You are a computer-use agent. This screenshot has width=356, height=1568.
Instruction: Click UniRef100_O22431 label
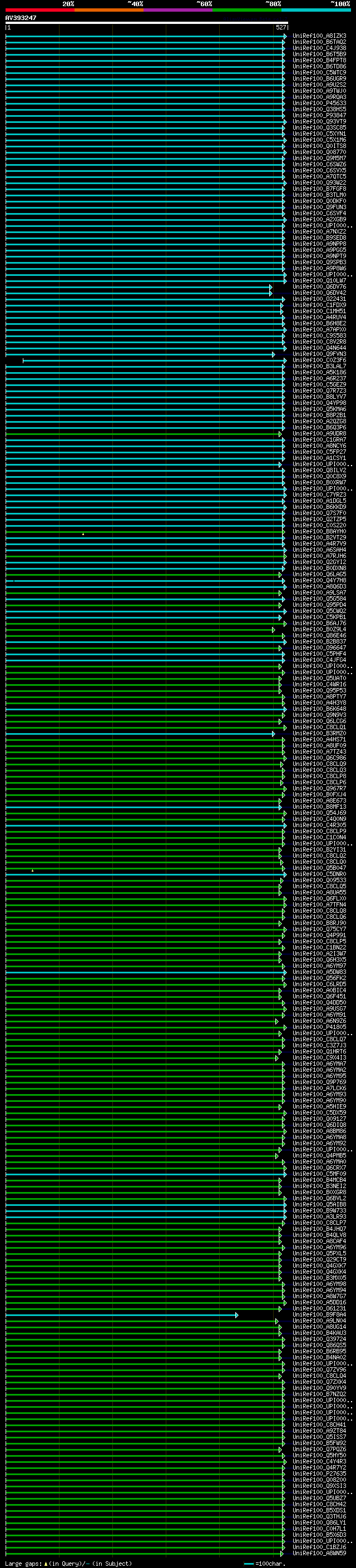tap(319, 299)
